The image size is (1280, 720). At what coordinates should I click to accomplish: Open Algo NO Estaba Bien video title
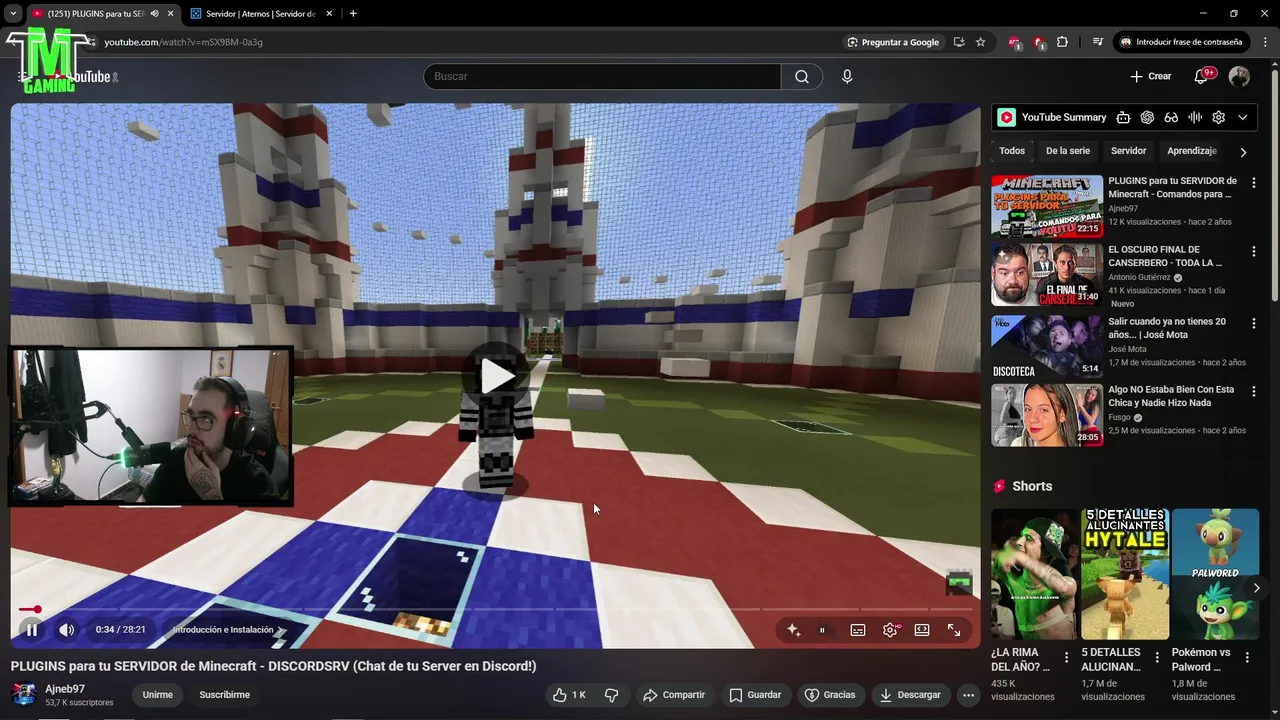point(1171,396)
